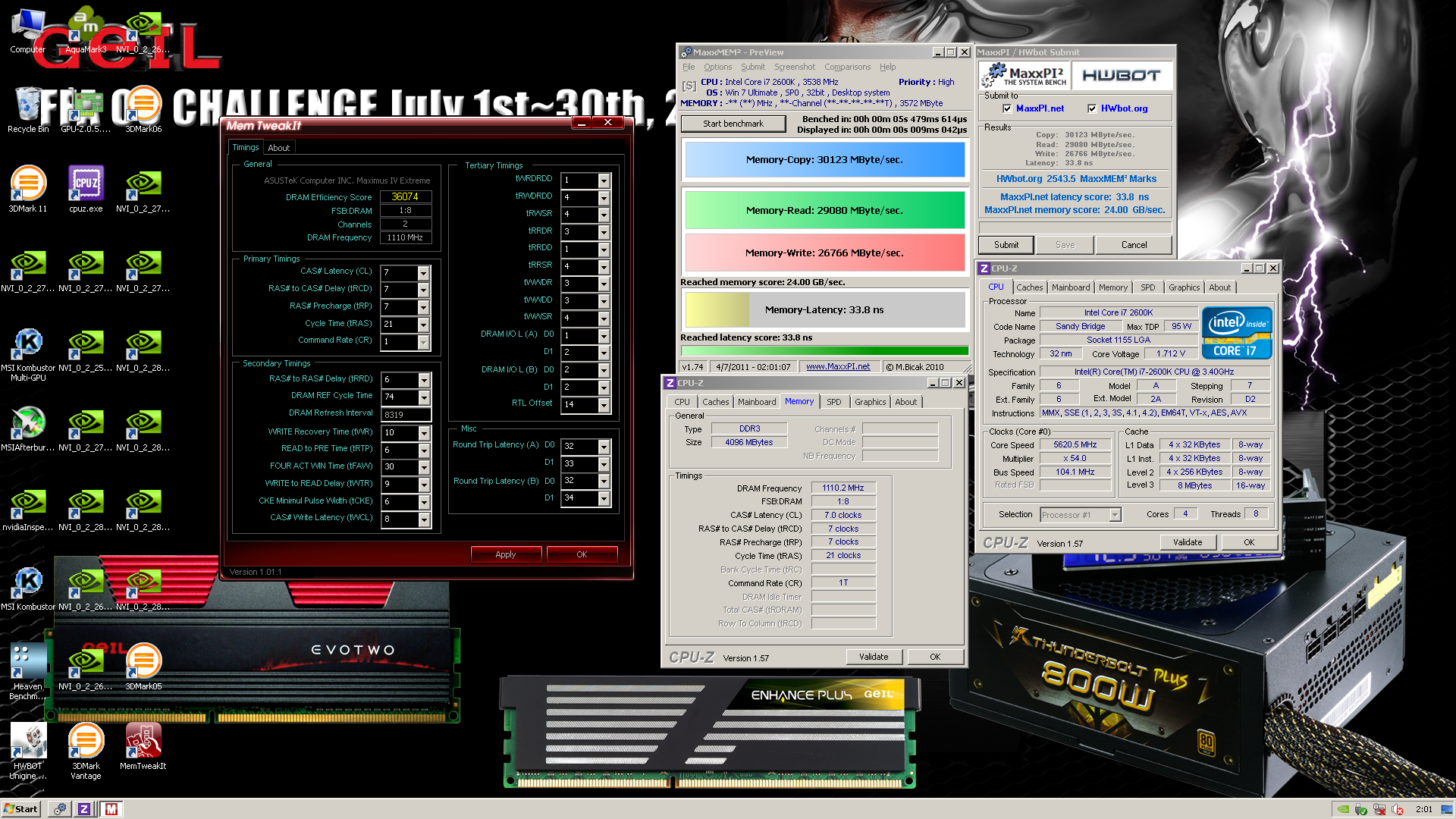The width and height of the screenshot is (1456, 819).
Task: Click the NVIDIA tray icon
Action: (1343, 809)
